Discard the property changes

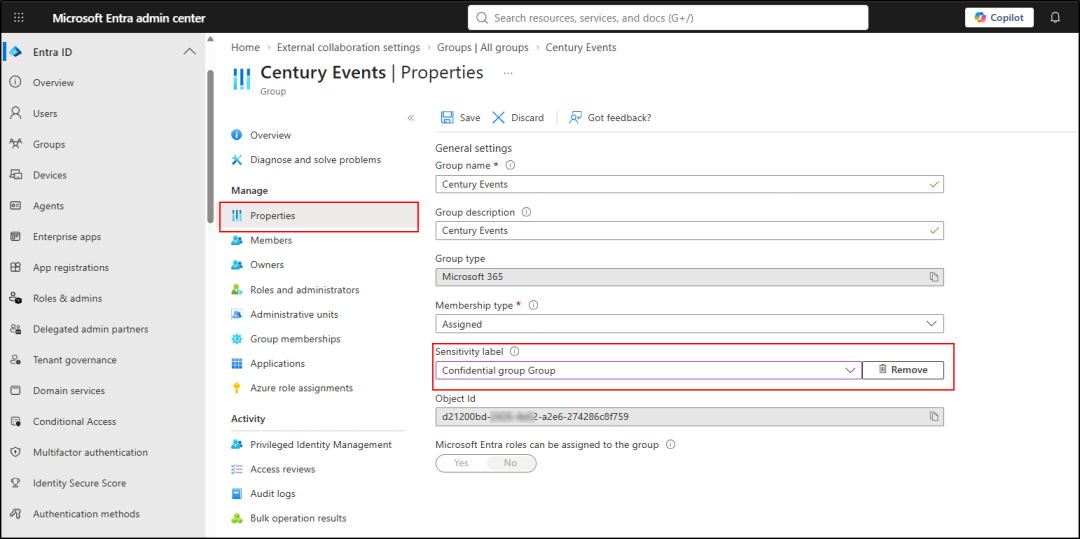point(518,118)
